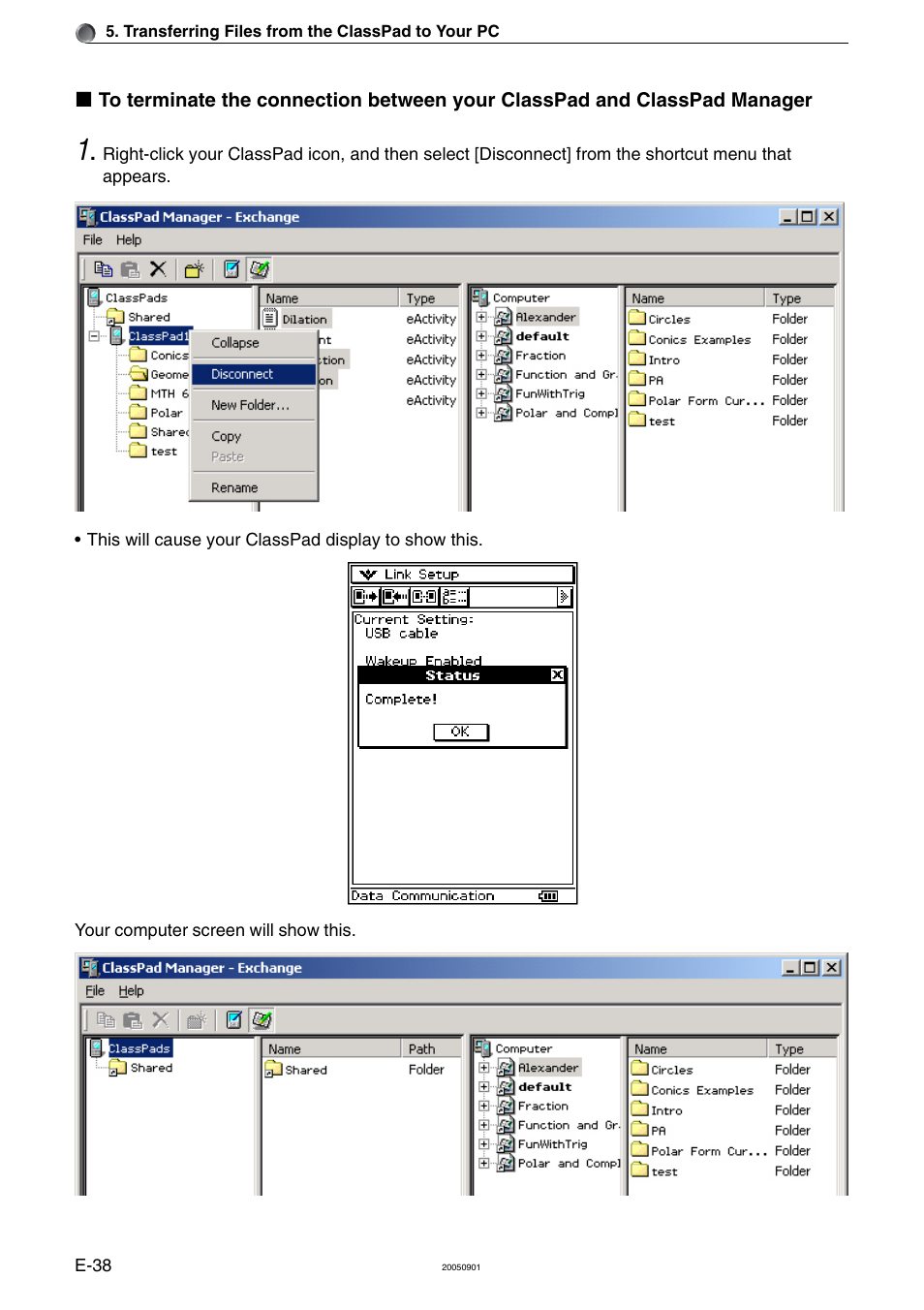Expand the Alexander node in the top window
Viewport: 924px width, 1310px height.
[481, 317]
